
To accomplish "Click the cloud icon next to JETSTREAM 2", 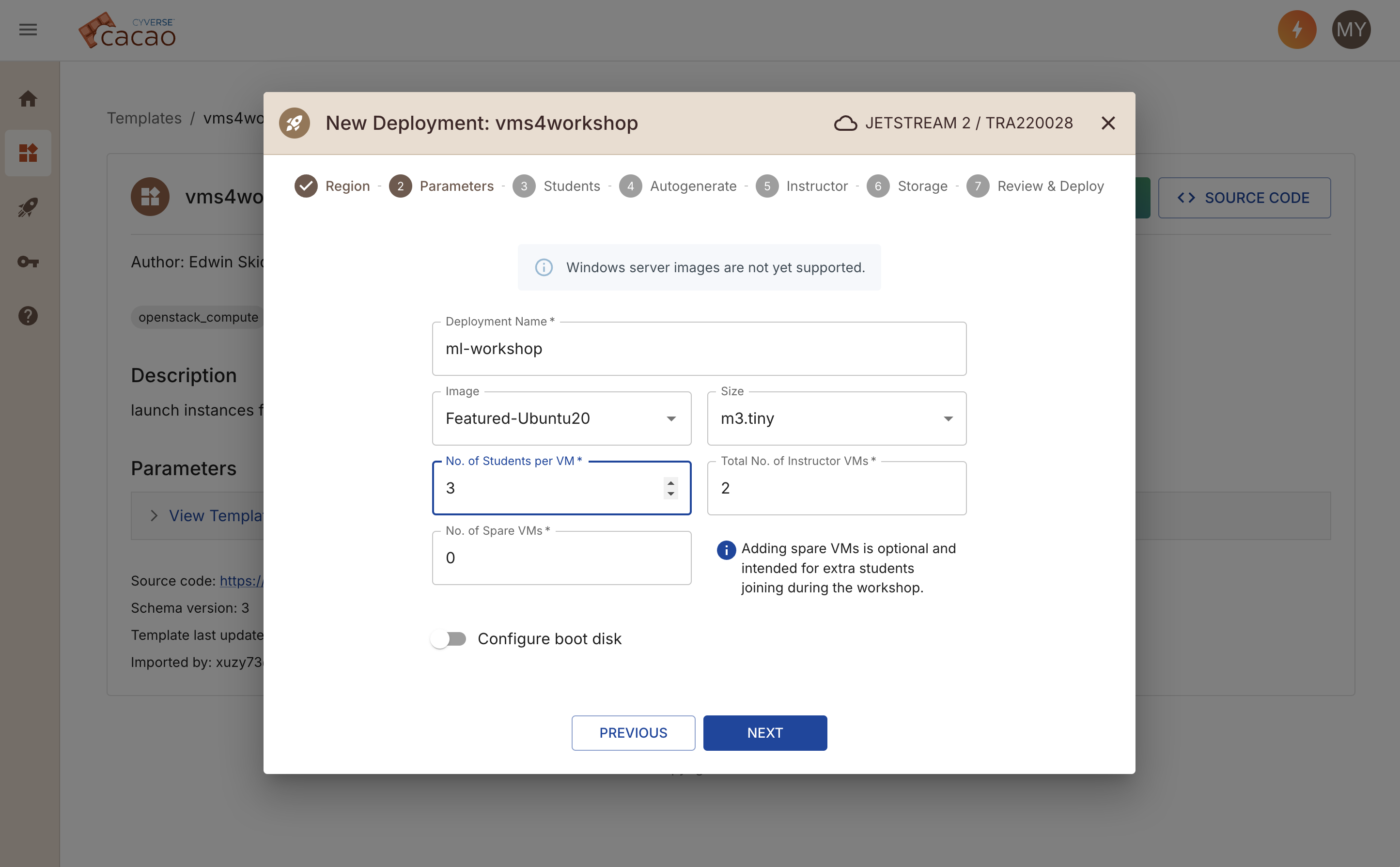I will [x=845, y=122].
